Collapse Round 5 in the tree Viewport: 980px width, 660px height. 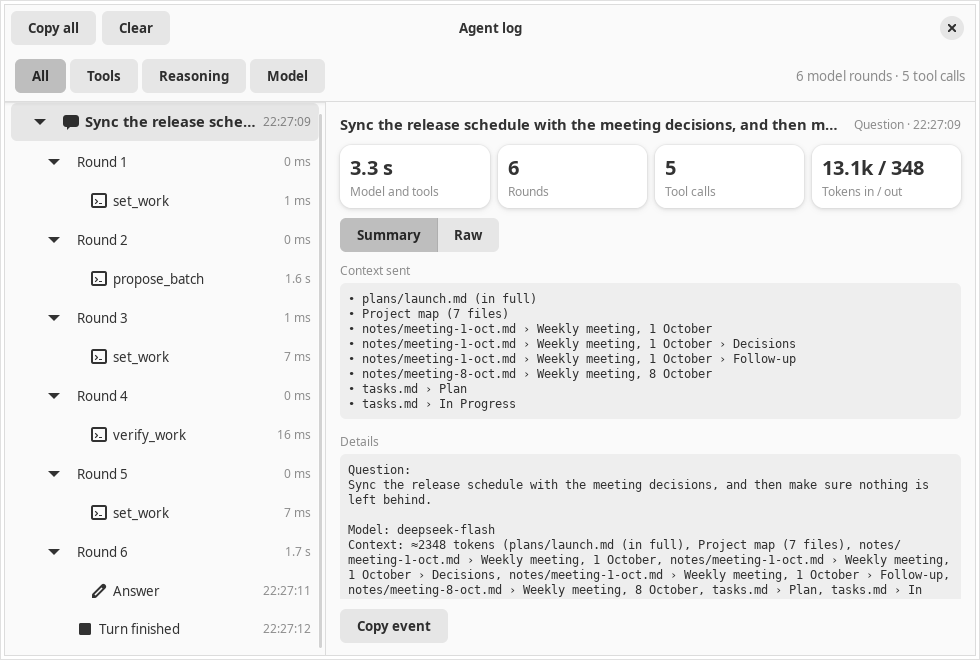[x=54, y=474]
